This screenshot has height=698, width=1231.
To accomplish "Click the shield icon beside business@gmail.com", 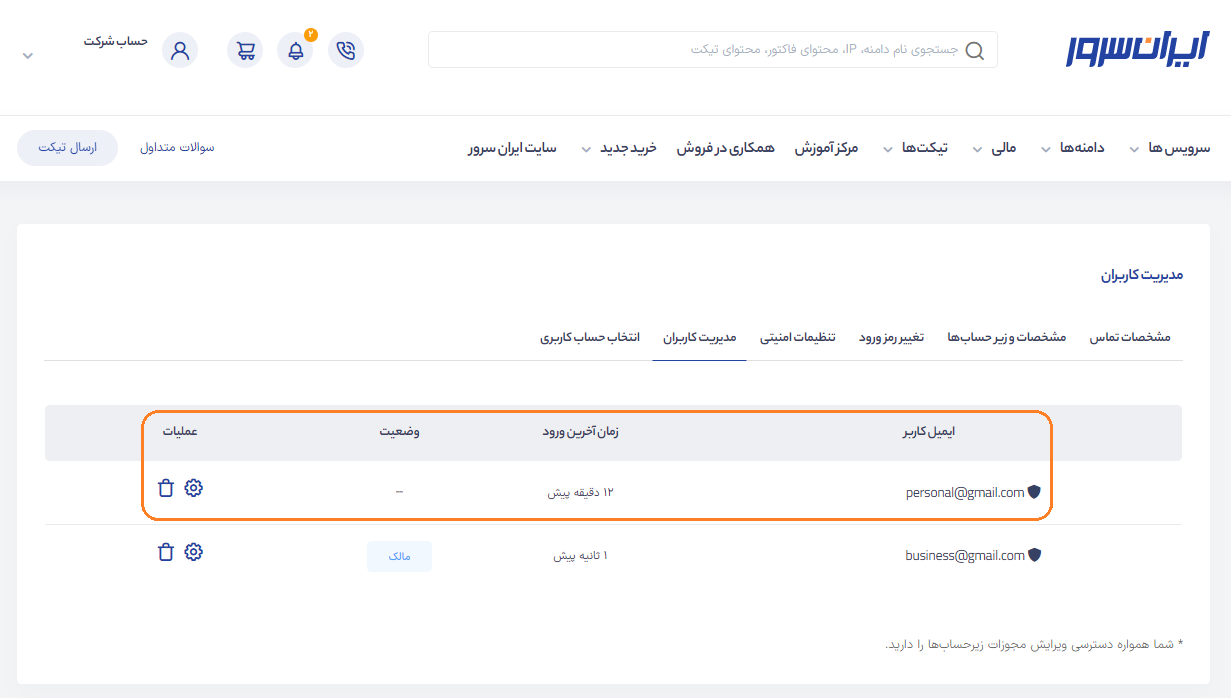I will click(1035, 555).
